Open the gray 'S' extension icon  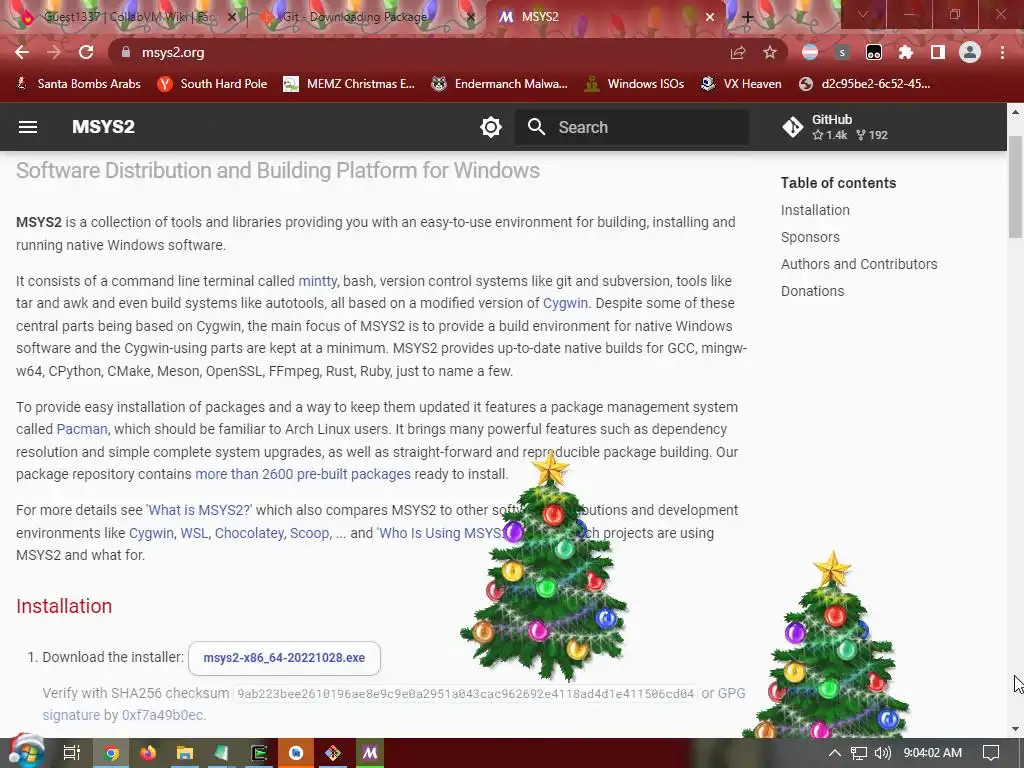tap(842, 52)
